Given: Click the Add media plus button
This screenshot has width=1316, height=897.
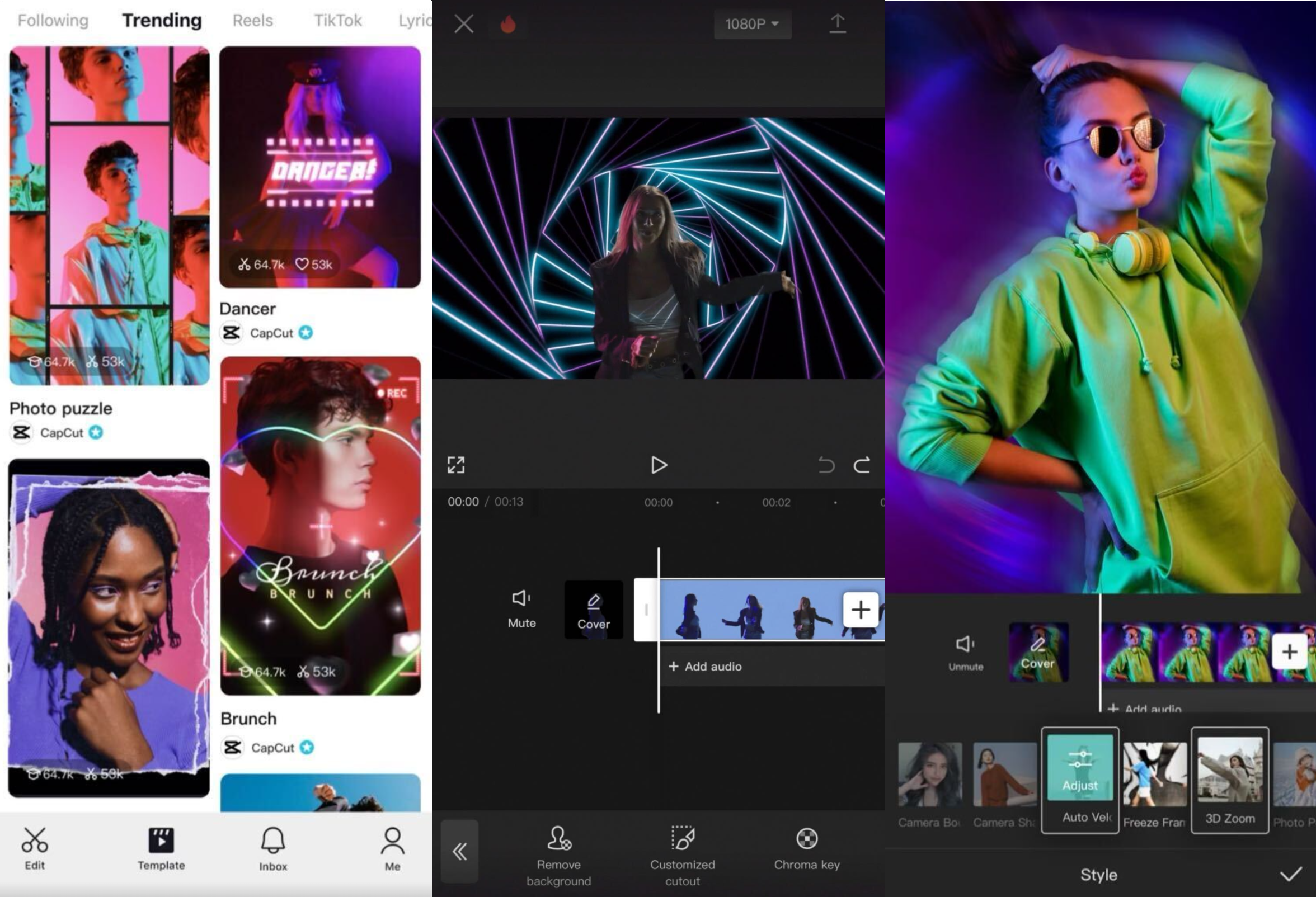Looking at the screenshot, I should 859,610.
